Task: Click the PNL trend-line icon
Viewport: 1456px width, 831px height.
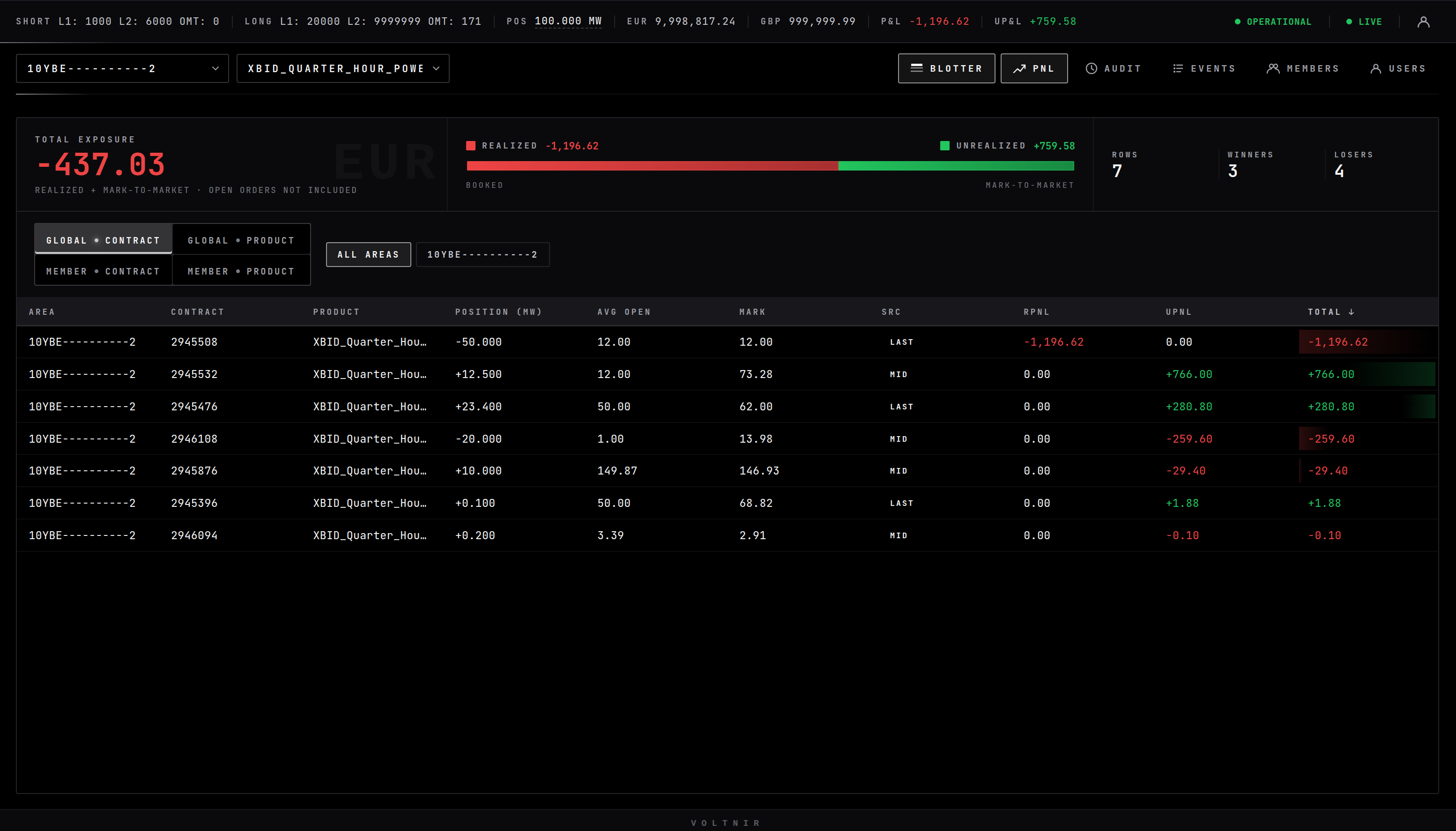Action: coord(1020,68)
